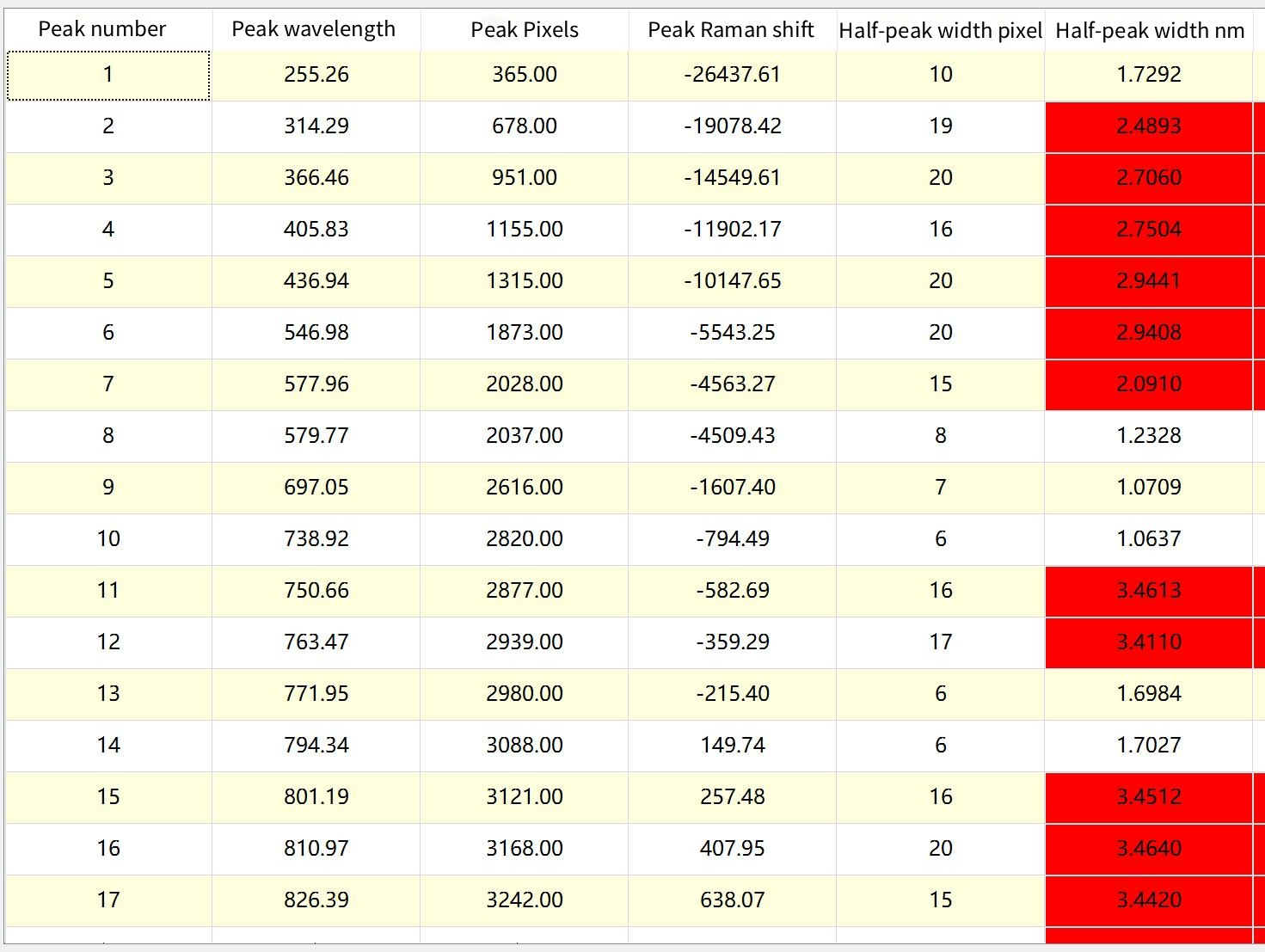Viewport: 1265px width, 952px height.
Task: Select red highlighted cell 2.9441
Action: [1149, 281]
